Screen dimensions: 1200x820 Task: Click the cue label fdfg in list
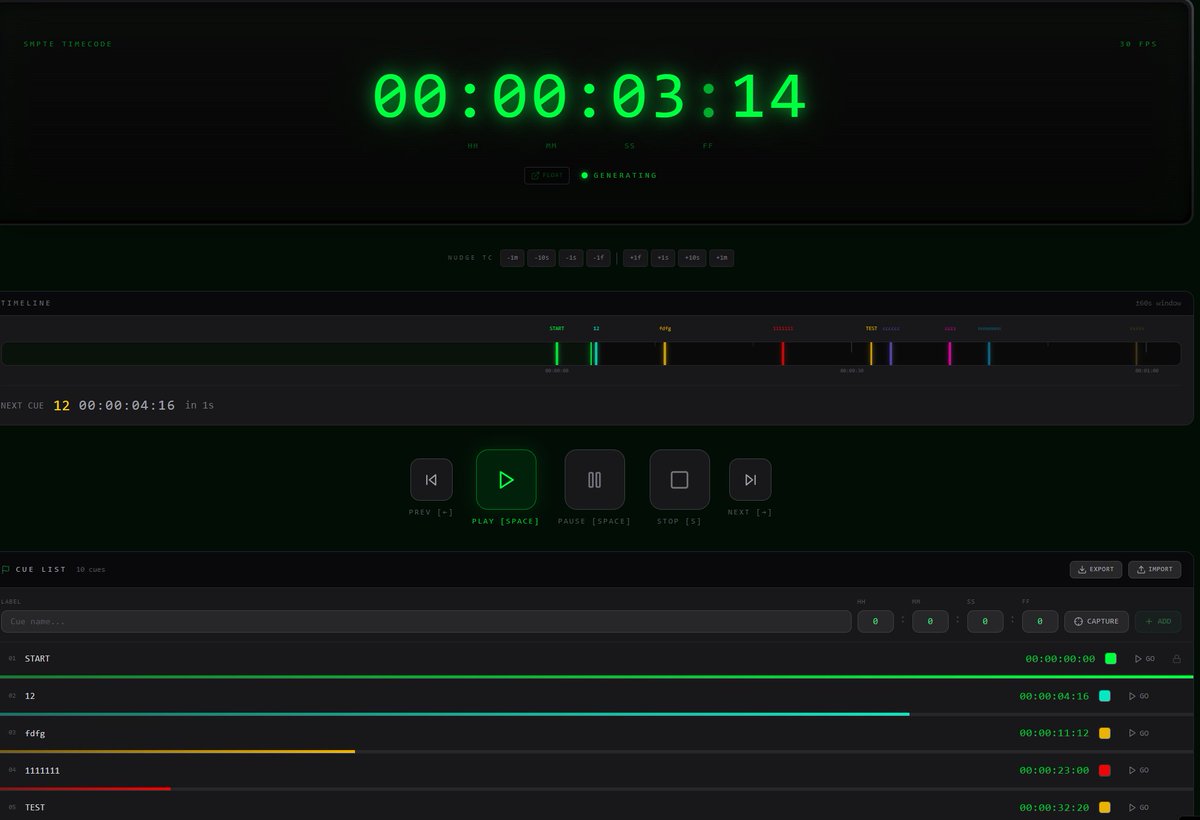tap(35, 733)
